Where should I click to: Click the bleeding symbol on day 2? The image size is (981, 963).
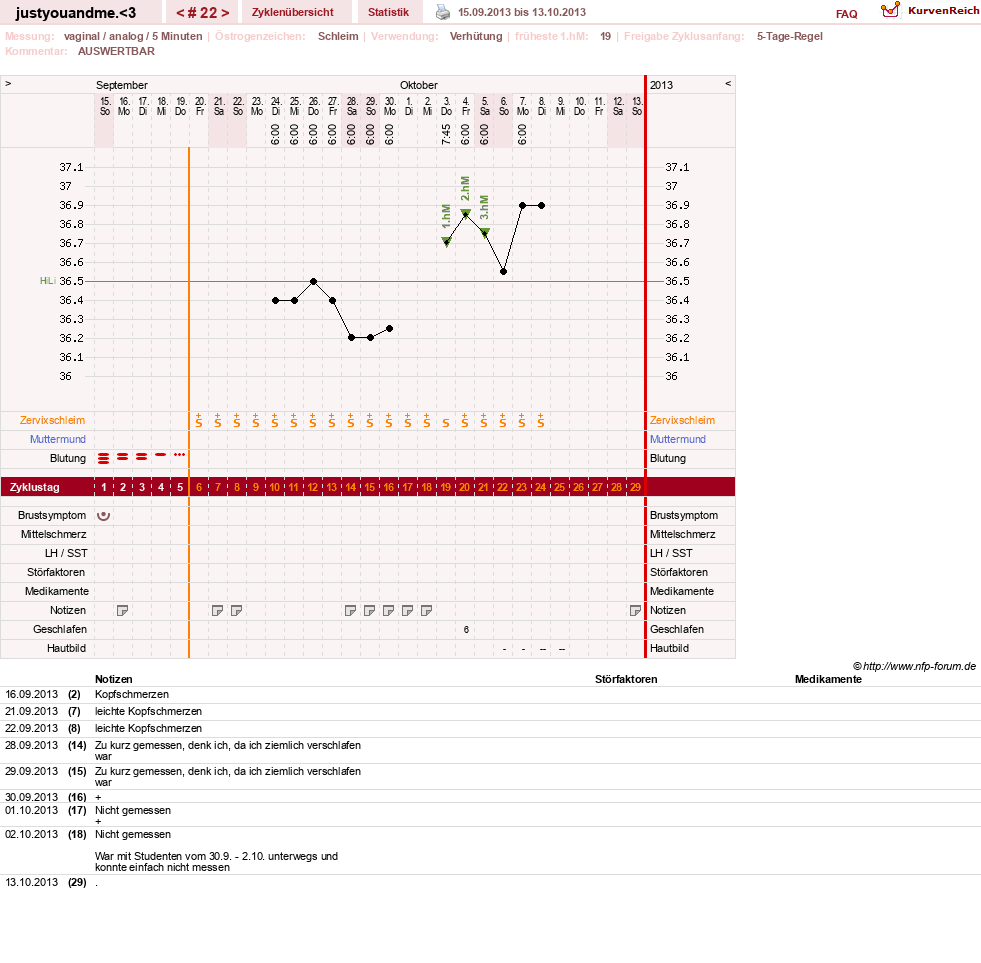123,457
